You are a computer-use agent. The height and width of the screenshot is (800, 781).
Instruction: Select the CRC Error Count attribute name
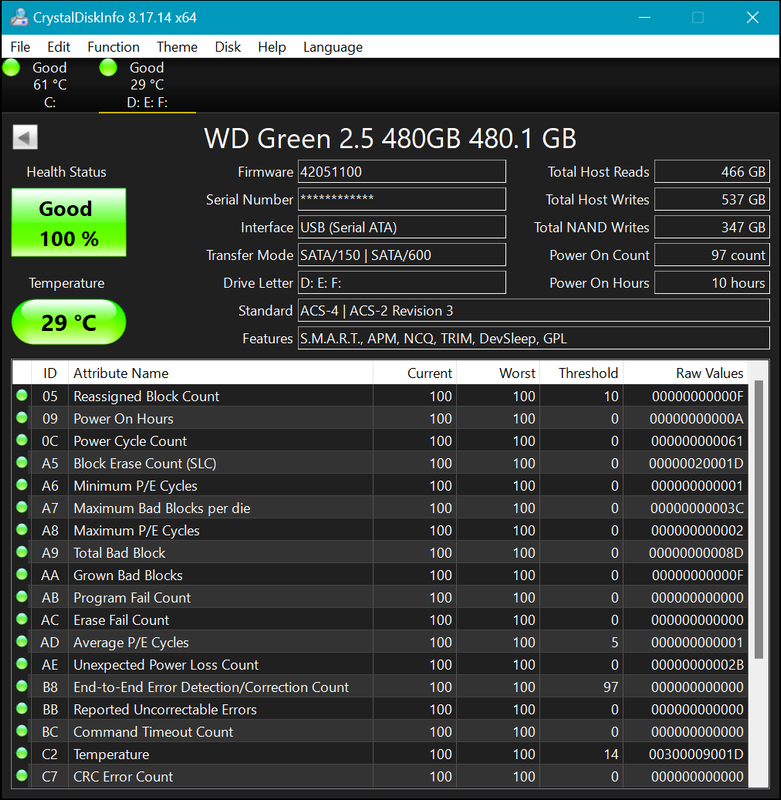[x=123, y=777]
